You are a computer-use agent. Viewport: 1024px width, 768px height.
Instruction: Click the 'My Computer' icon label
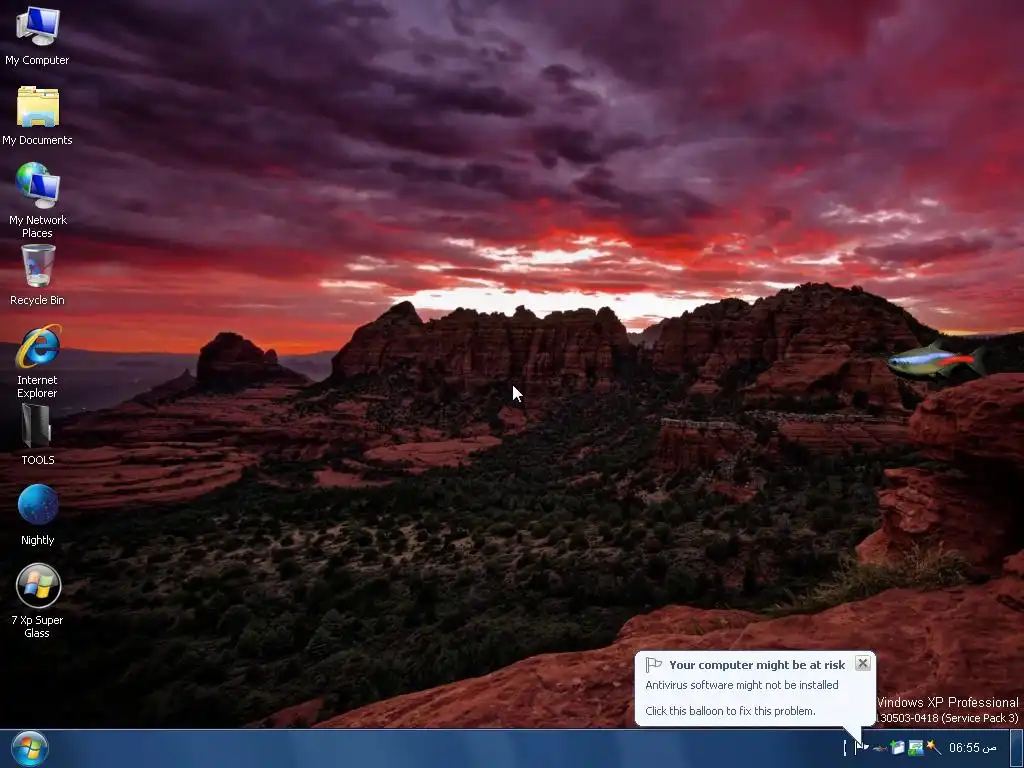pyautogui.click(x=37, y=60)
